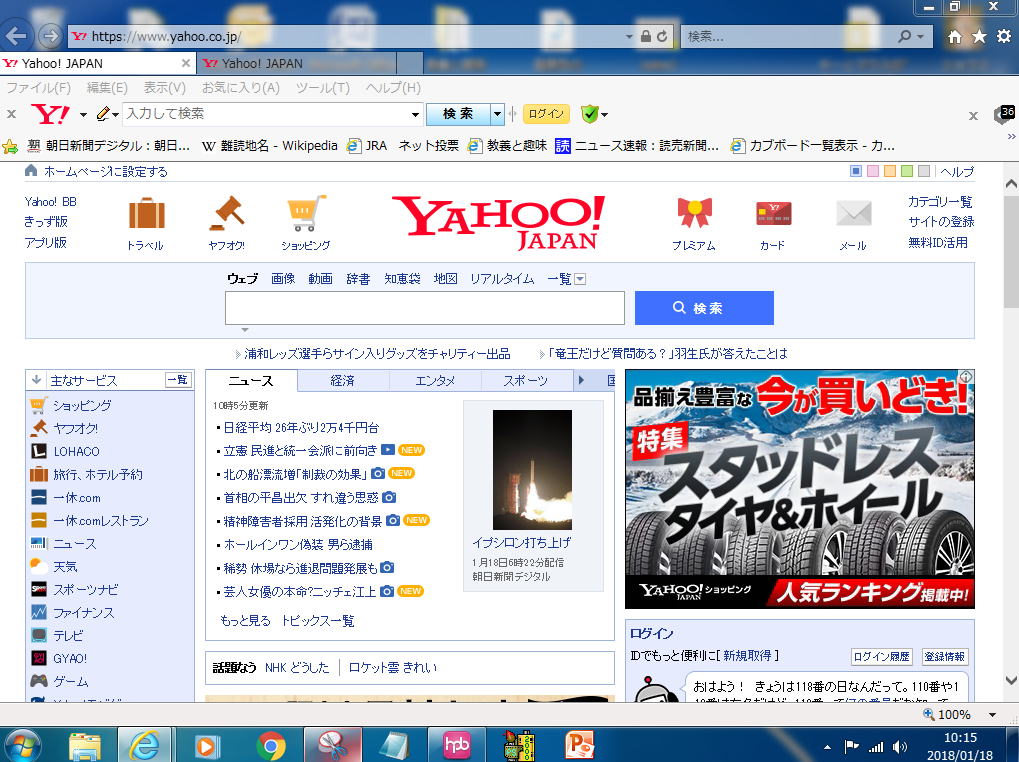Switch to the スポーツ news tab
The image size is (1019, 762).
[526, 381]
